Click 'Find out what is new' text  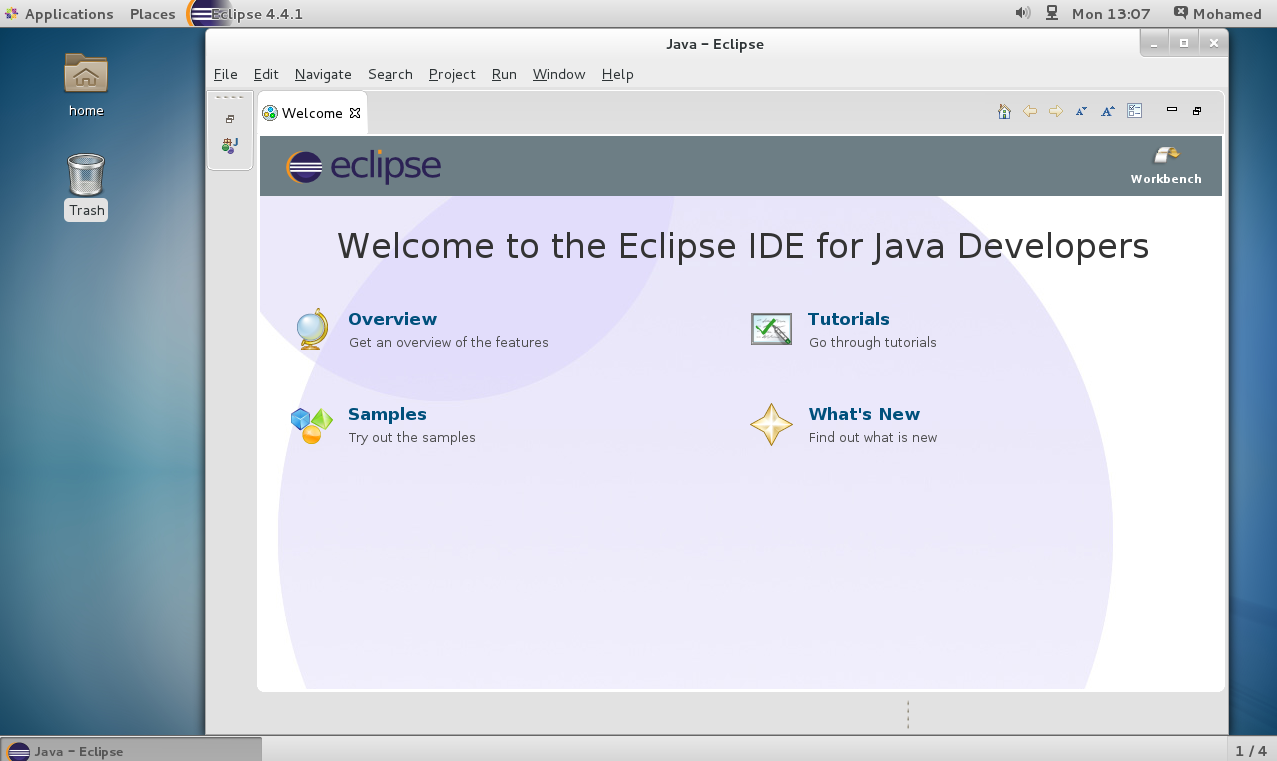[x=873, y=437]
